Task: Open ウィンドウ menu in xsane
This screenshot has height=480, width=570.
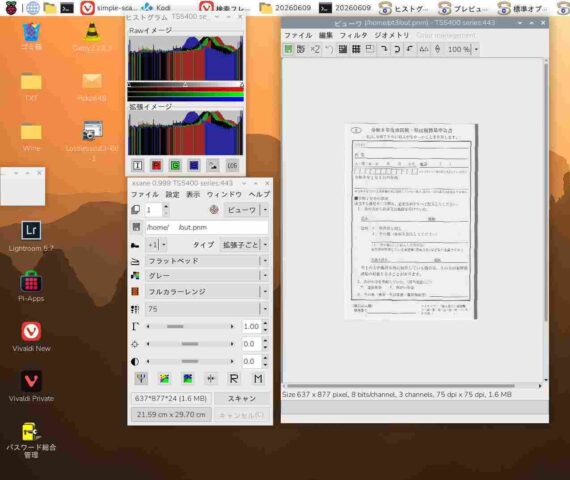Action: [x=224, y=195]
